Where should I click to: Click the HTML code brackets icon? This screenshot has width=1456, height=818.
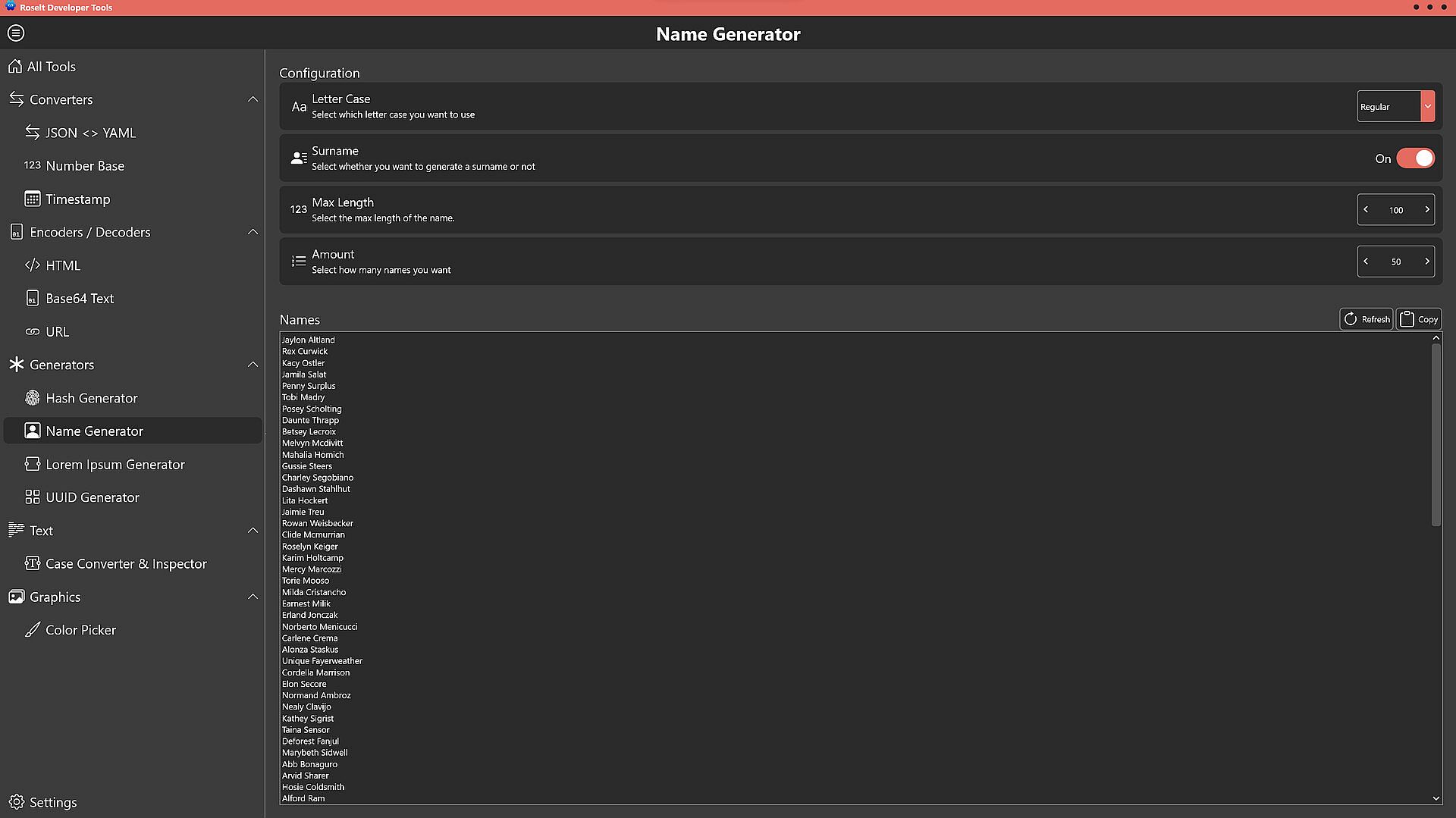click(x=32, y=265)
